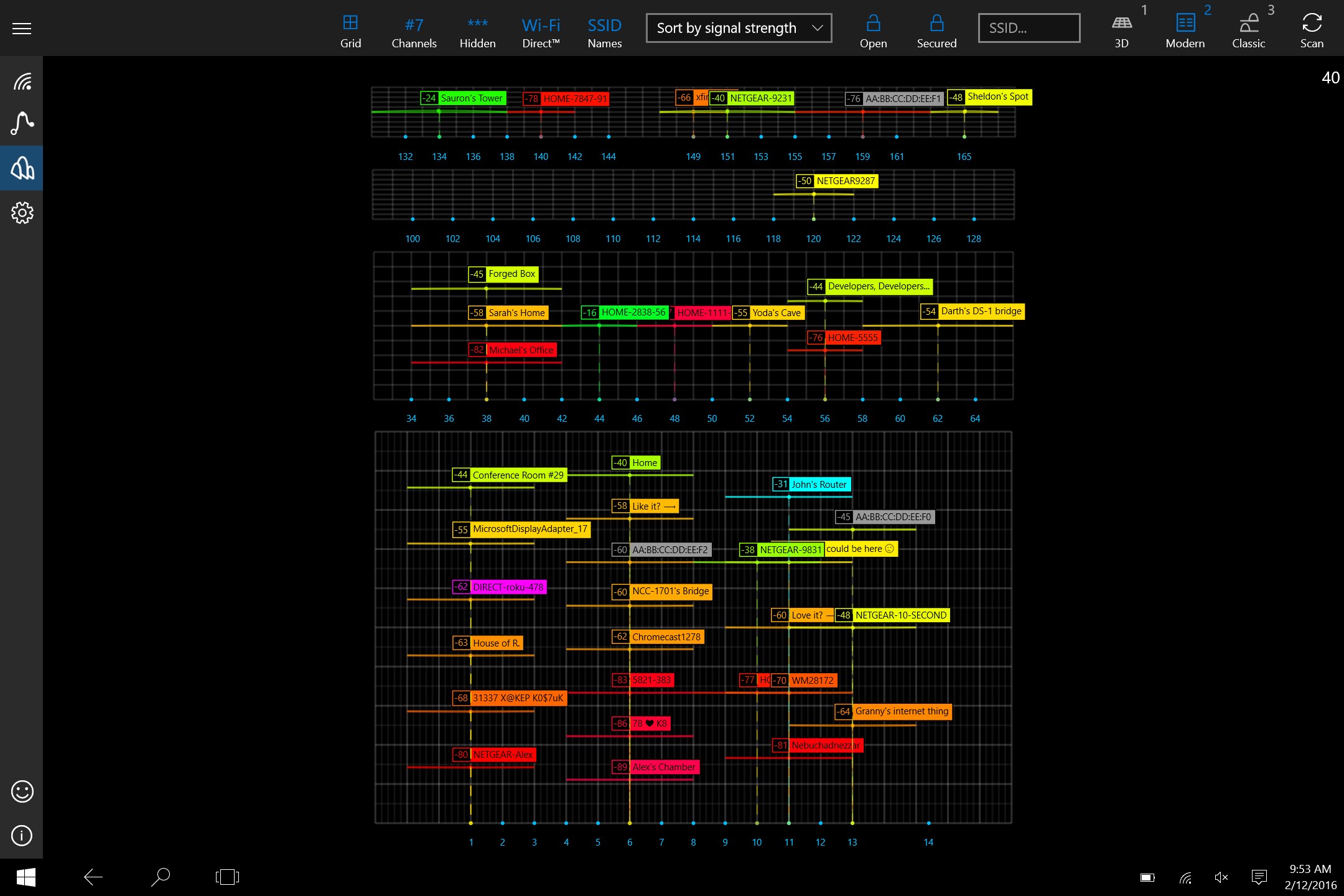
Task: Toggle the Grid display option
Action: coord(350,30)
